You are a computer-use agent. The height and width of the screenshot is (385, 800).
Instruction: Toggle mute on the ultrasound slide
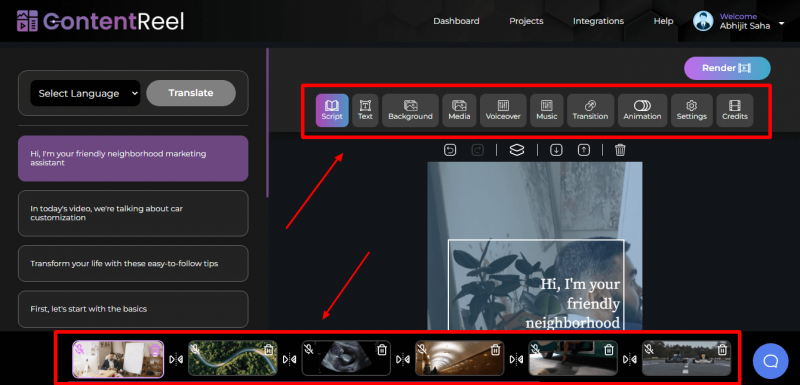tap(308, 349)
